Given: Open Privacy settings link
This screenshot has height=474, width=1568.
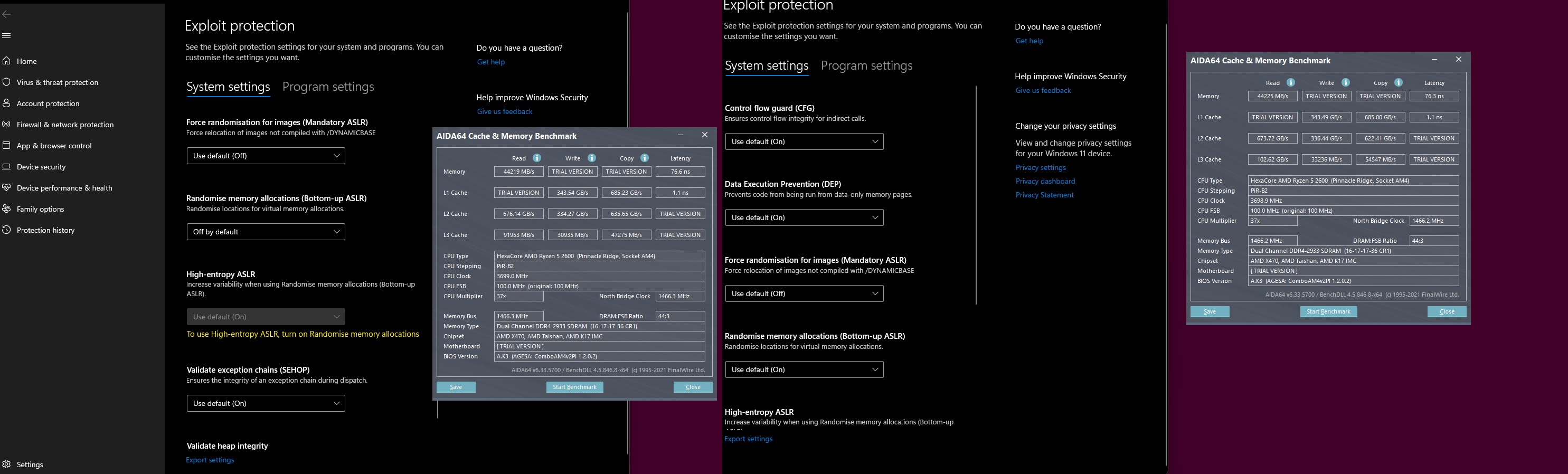Looking at the screenshot, I should click(x=1041, y=167).
